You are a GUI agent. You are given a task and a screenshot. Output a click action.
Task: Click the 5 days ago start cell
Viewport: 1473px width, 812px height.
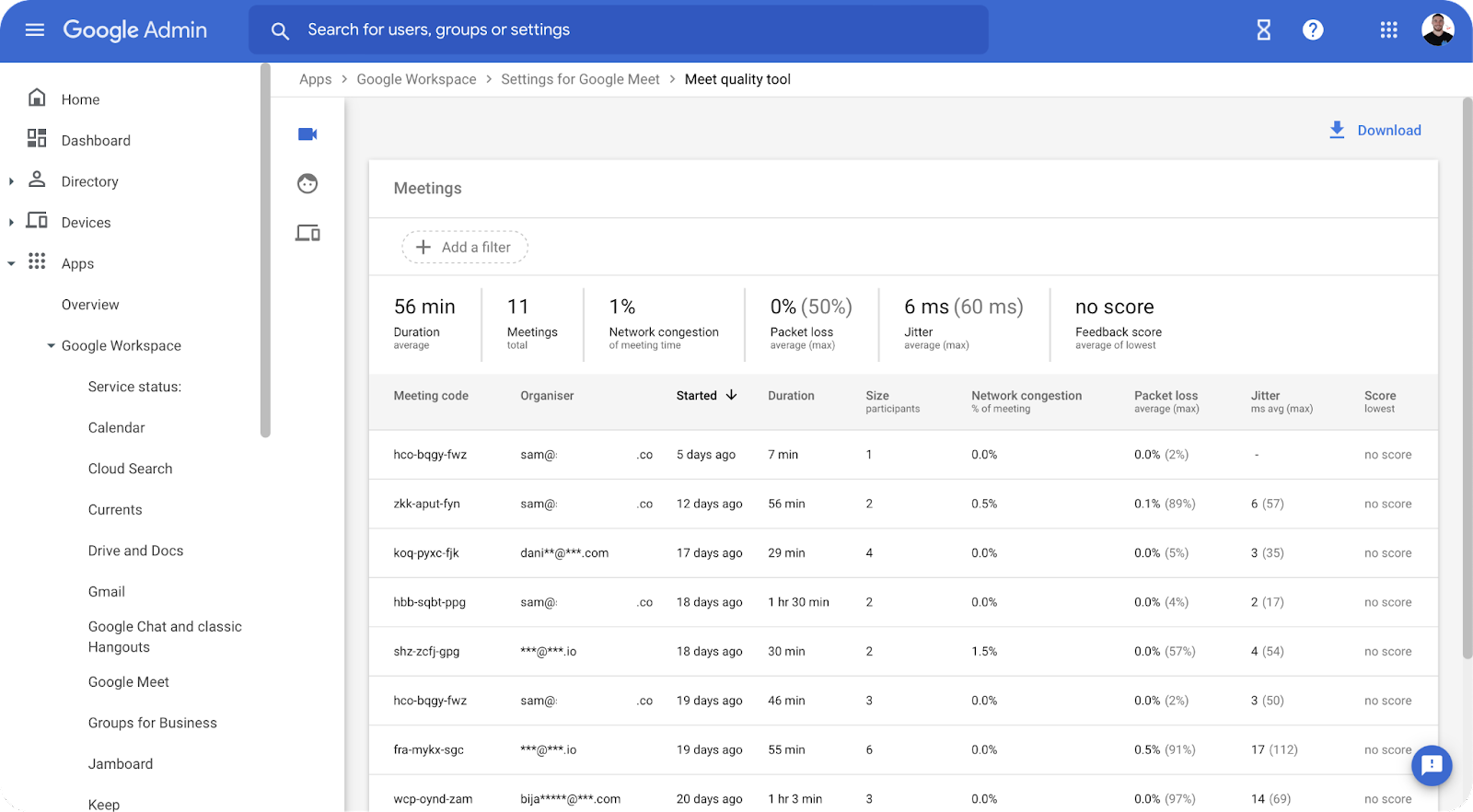[706, 455]
